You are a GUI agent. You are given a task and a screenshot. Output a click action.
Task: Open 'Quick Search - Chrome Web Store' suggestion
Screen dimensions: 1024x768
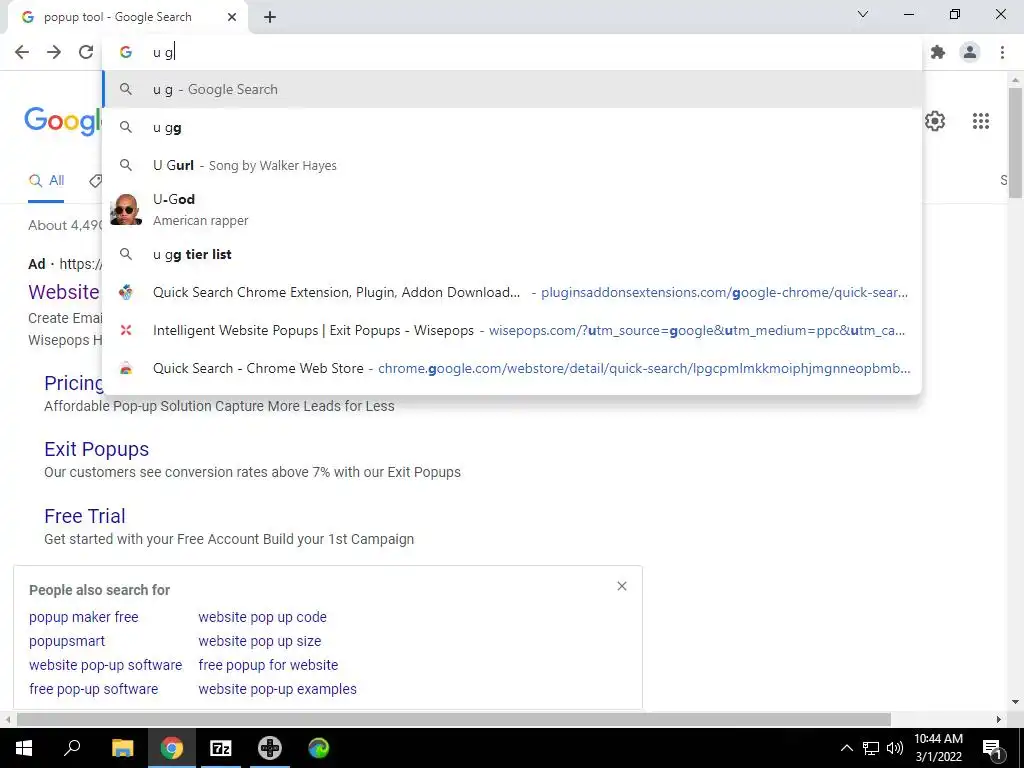click(513, 368)
